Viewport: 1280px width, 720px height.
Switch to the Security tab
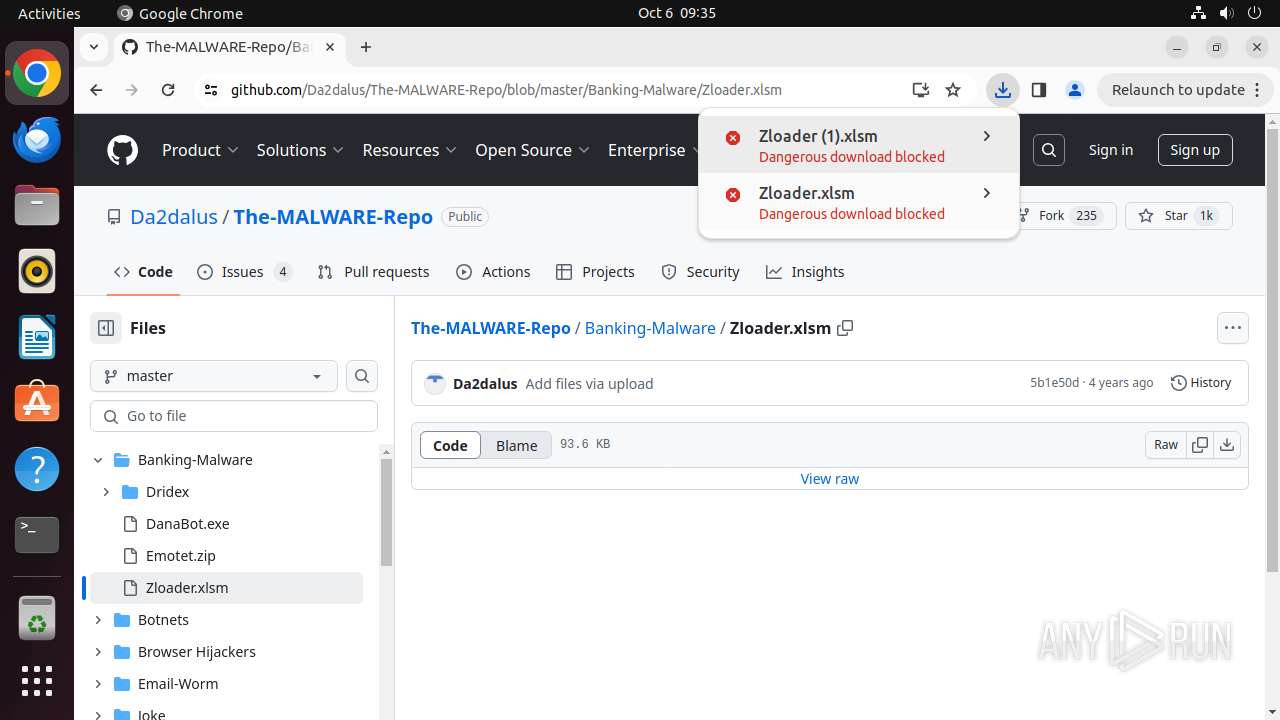pos(700,272)
